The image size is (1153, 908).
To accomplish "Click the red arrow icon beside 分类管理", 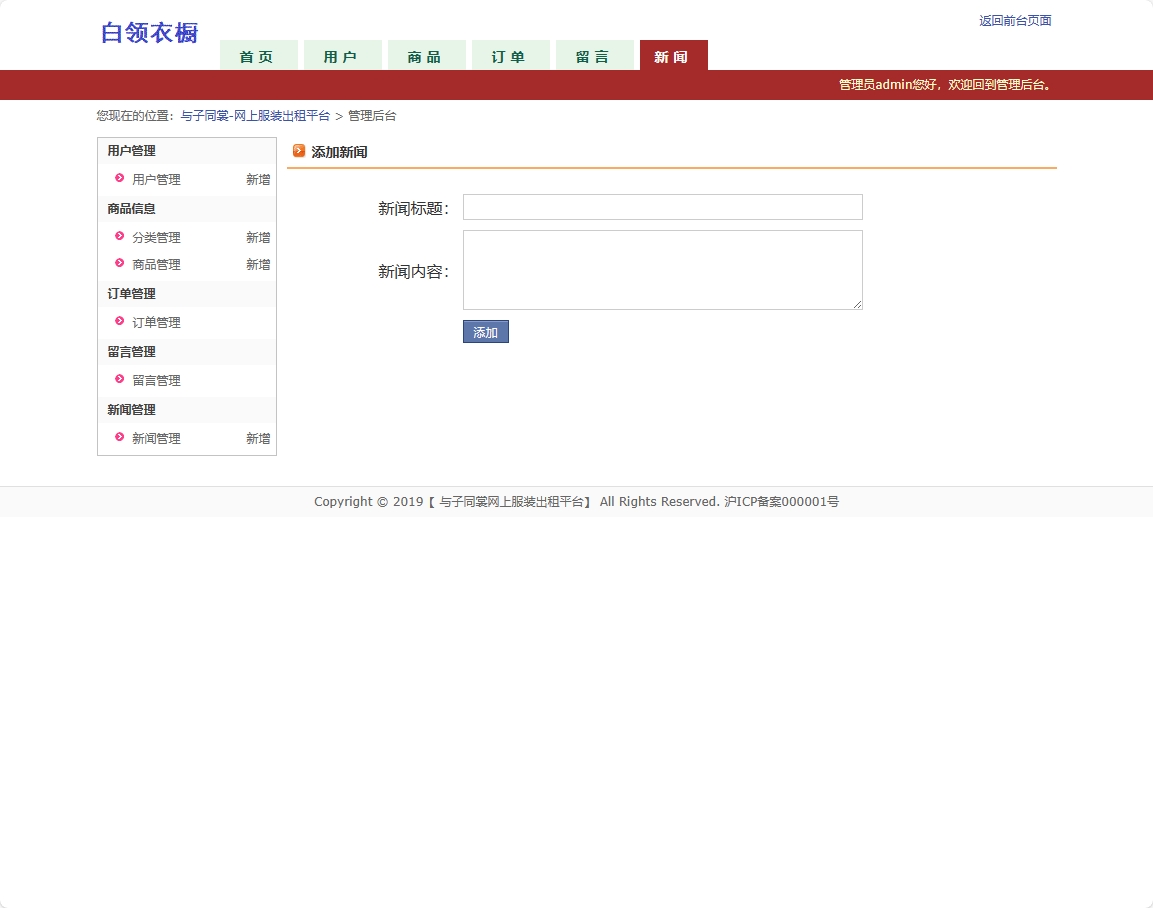I will coord(118,237).
